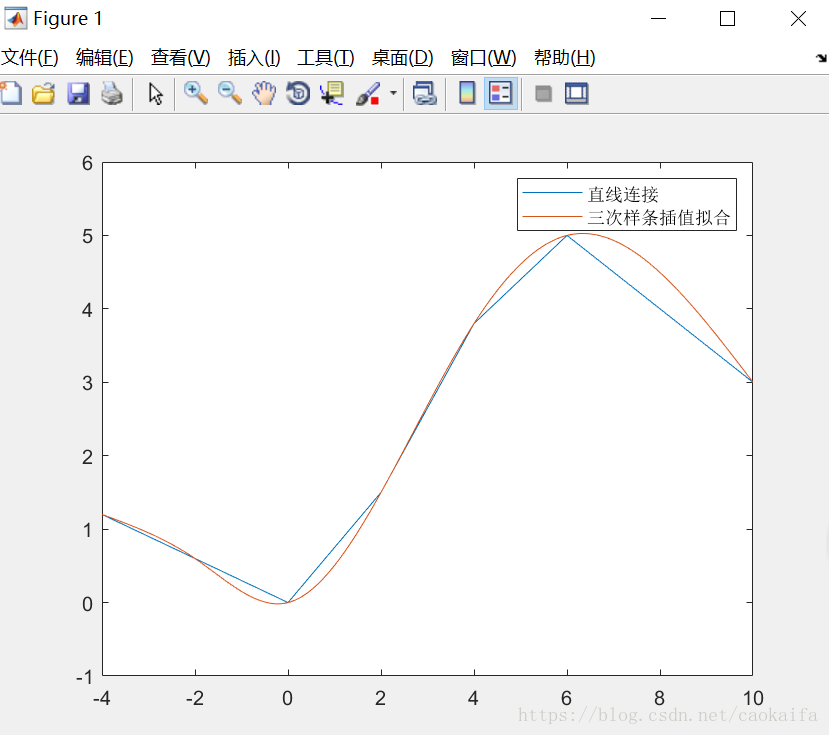Image resolution: width=829 pixels, height=735 pixels.
Task: Click the y-axis tick label 6
Action: pos(87,163)
